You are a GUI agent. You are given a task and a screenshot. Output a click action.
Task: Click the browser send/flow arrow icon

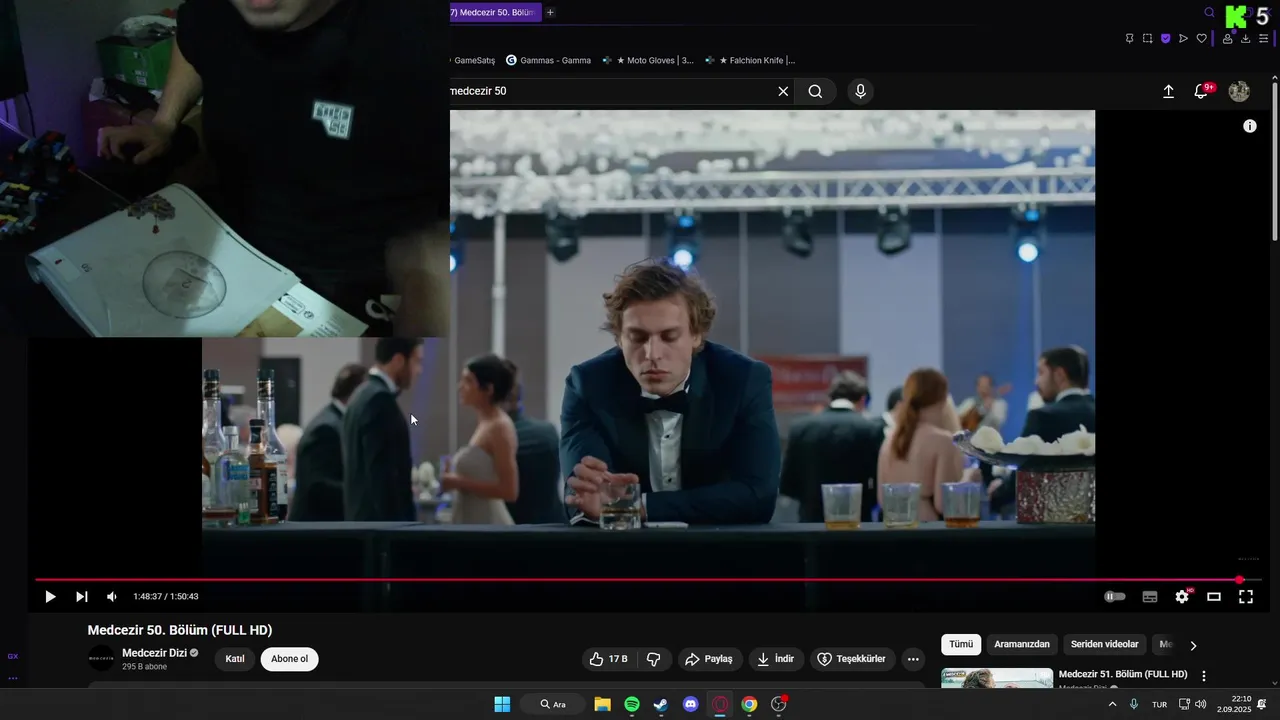coord(1184,39)
